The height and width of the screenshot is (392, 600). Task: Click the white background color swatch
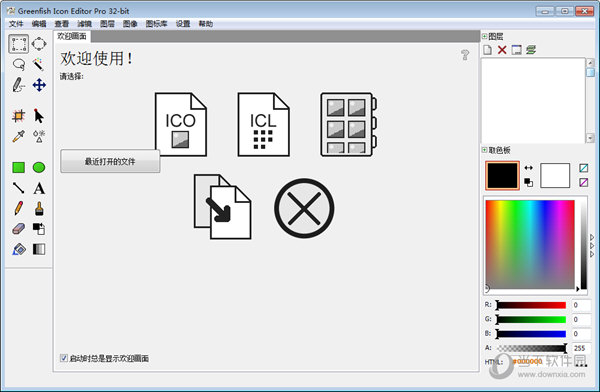(x=555, y=175)
